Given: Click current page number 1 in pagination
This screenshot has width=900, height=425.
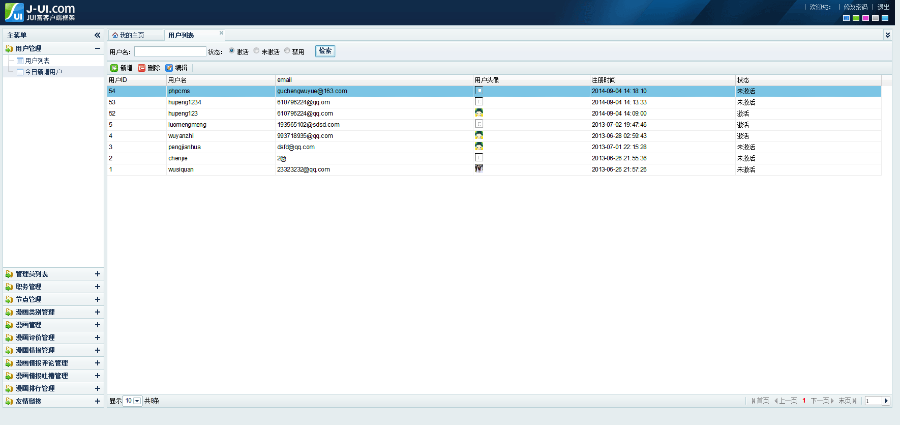Looking at the screenshot, I should pyautogui.click(x=804, y=400).
